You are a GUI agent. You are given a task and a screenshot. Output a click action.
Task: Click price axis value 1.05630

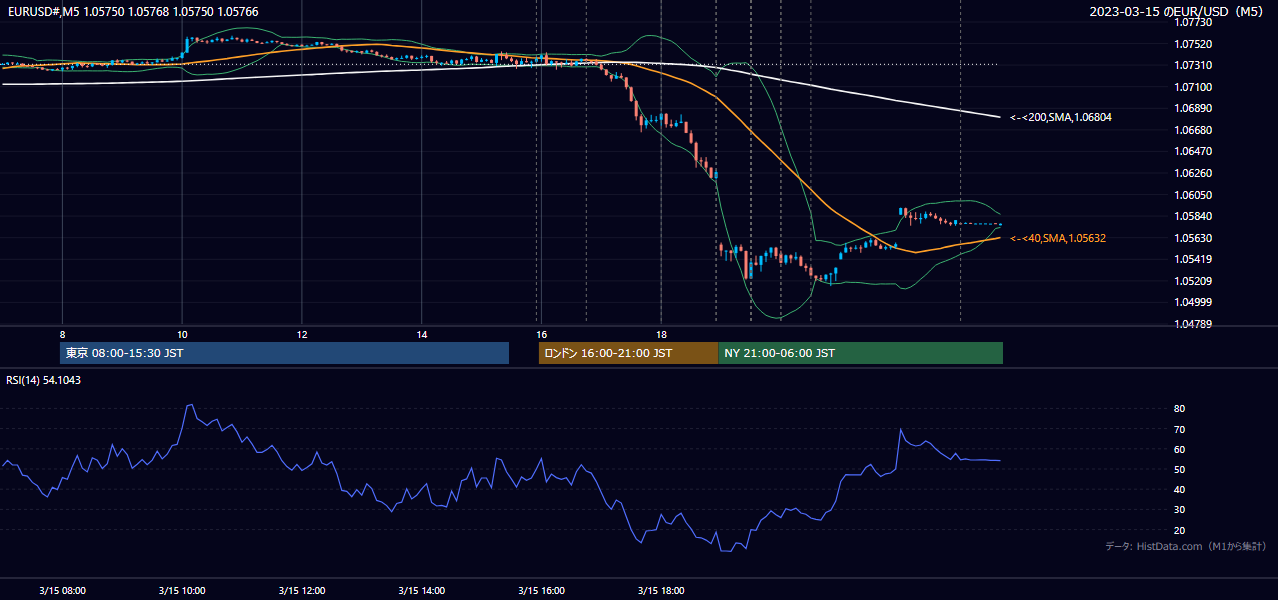click(x=1193, y=238)
